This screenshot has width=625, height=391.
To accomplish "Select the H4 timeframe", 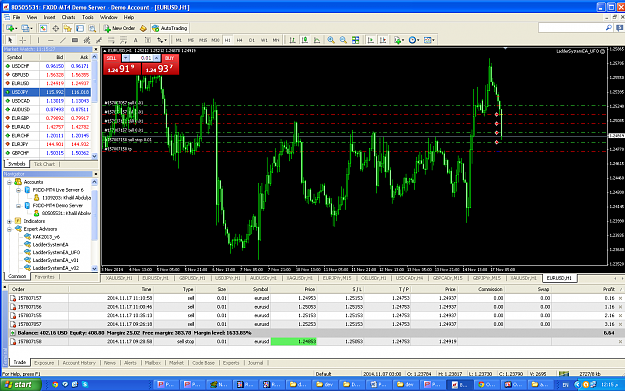I will tap(240, 40).
